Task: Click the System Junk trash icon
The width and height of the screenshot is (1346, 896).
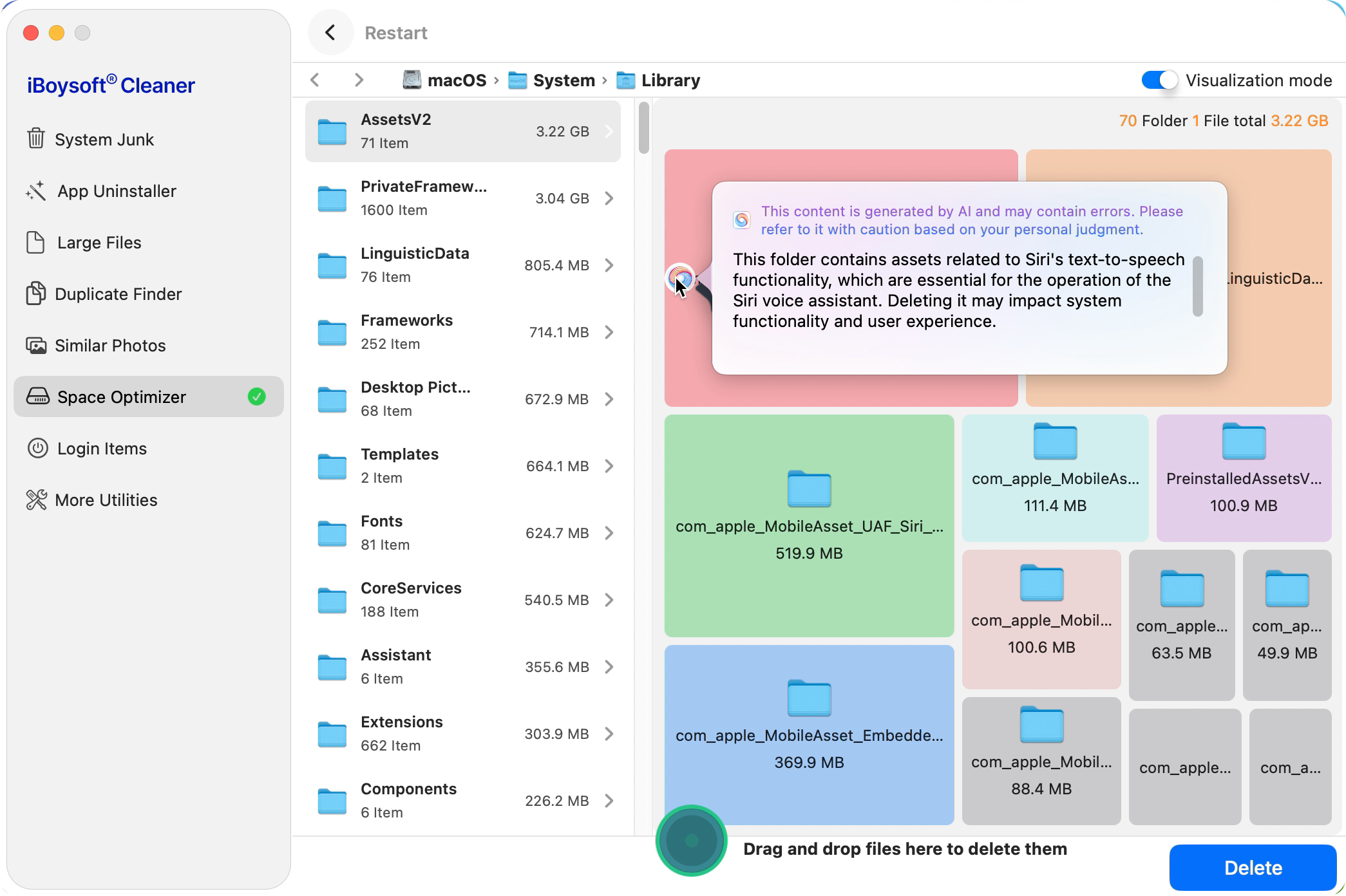Action: click(36, 139)
